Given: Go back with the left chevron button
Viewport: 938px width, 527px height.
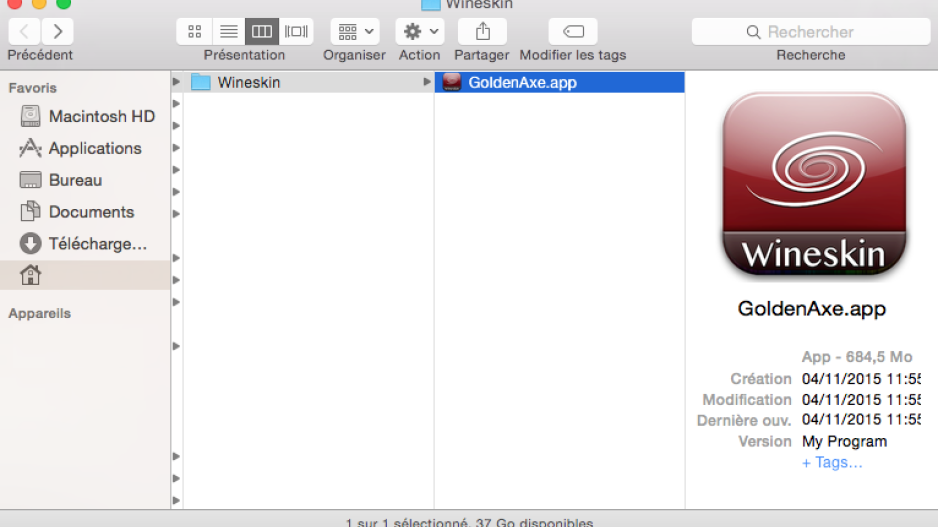Looking at the screenshot, I should tap(25, 31).
